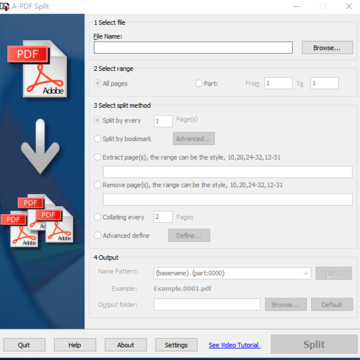Click the From page number field
The image size is (360, 360).
(278, 83)
